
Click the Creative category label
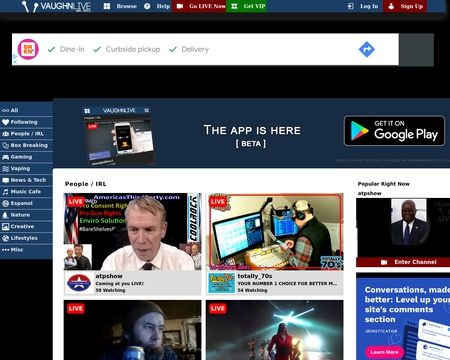pyautogui.click(x=22, y=227)
